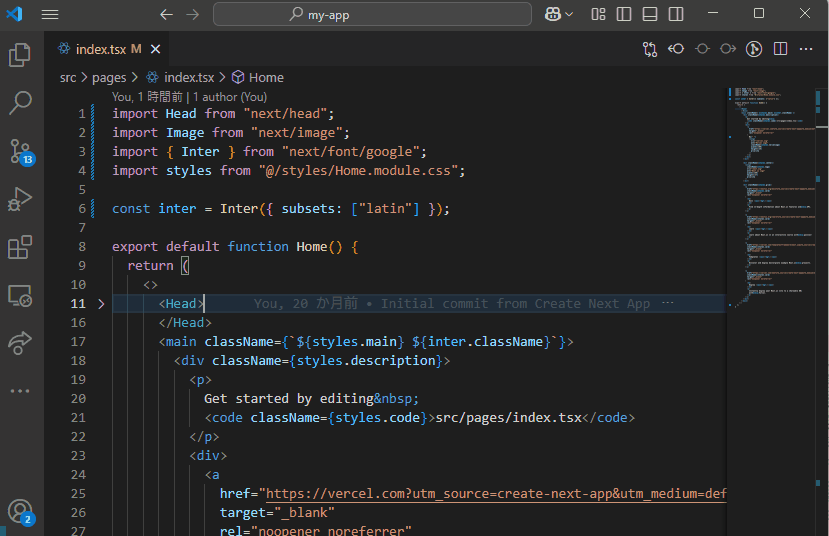Screen dimensions: 829x536
Task: Open the Run and Debug view
Action: [20, 199]
